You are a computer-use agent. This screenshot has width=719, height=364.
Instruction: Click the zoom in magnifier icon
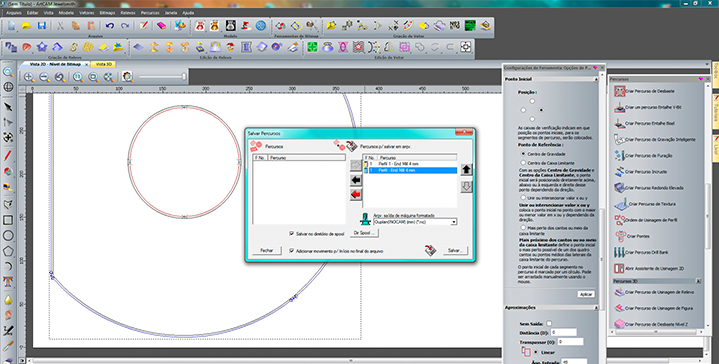(x=29, y=77)
